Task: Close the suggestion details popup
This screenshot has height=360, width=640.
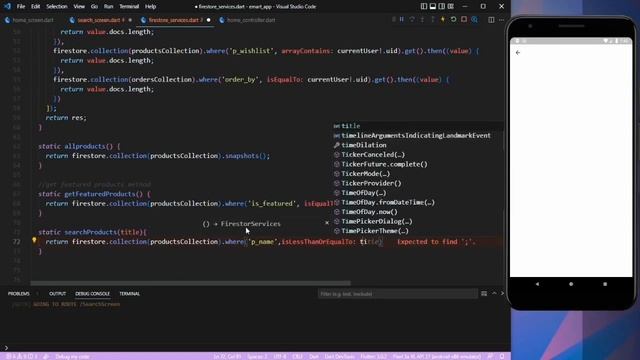Action: pyautogui.click(x=327, y=223)
